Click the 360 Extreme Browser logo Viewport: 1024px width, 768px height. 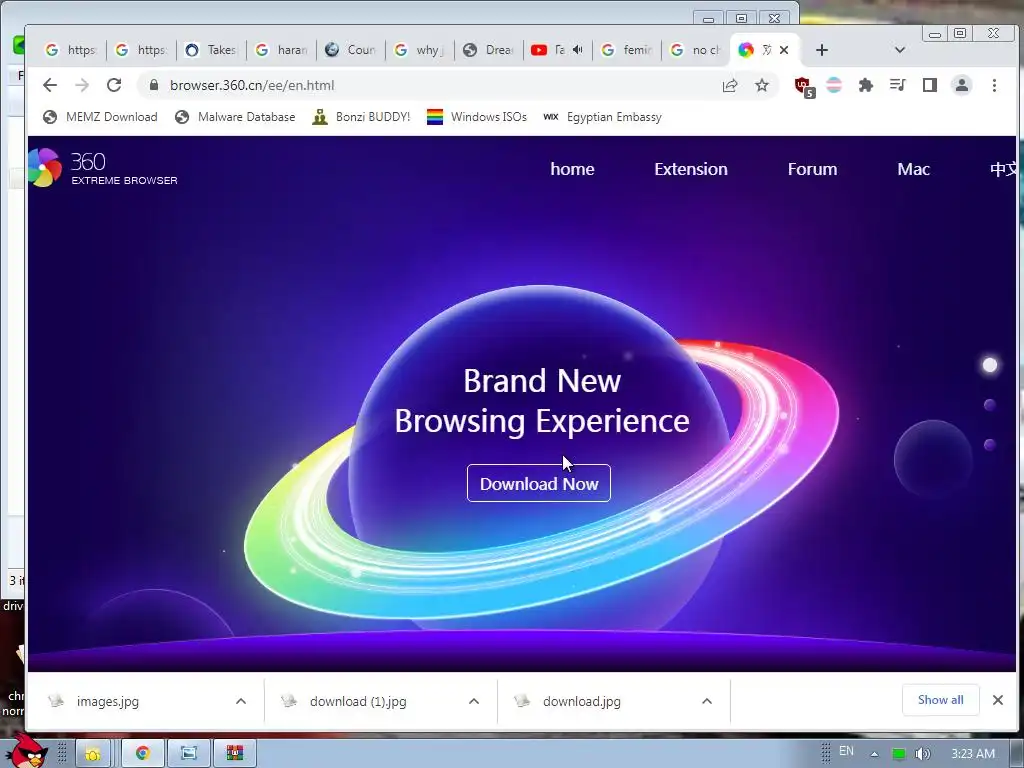click(x=103, y=168)
